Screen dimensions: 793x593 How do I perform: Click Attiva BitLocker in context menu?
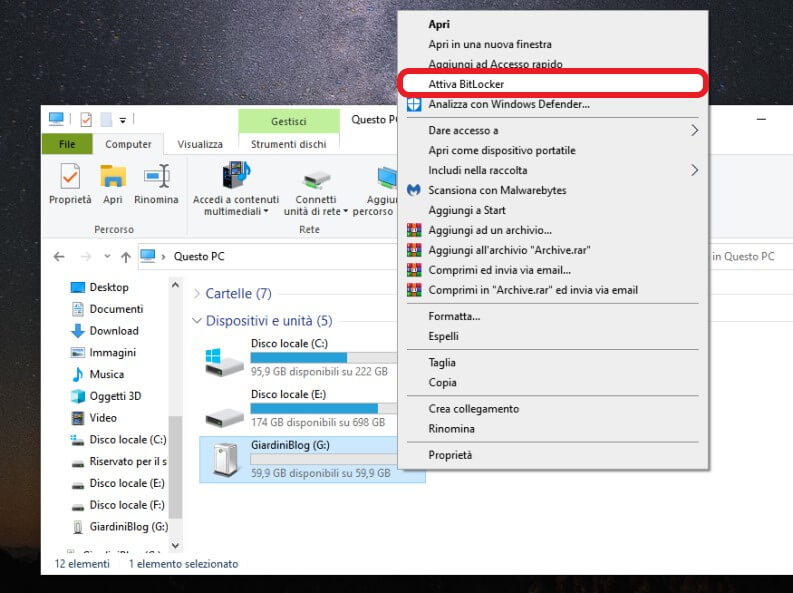pos(553,84)
